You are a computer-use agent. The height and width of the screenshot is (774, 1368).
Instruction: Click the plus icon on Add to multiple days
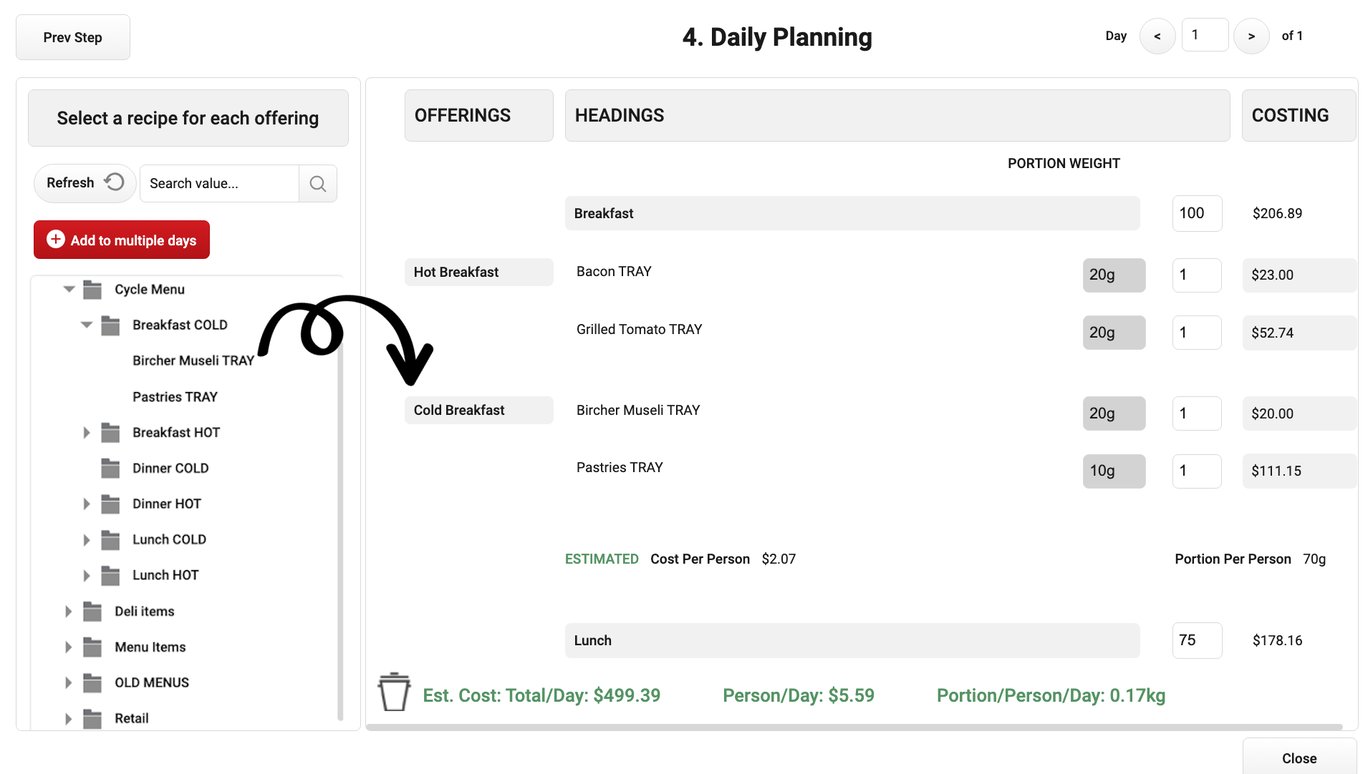tap(58, 240)
